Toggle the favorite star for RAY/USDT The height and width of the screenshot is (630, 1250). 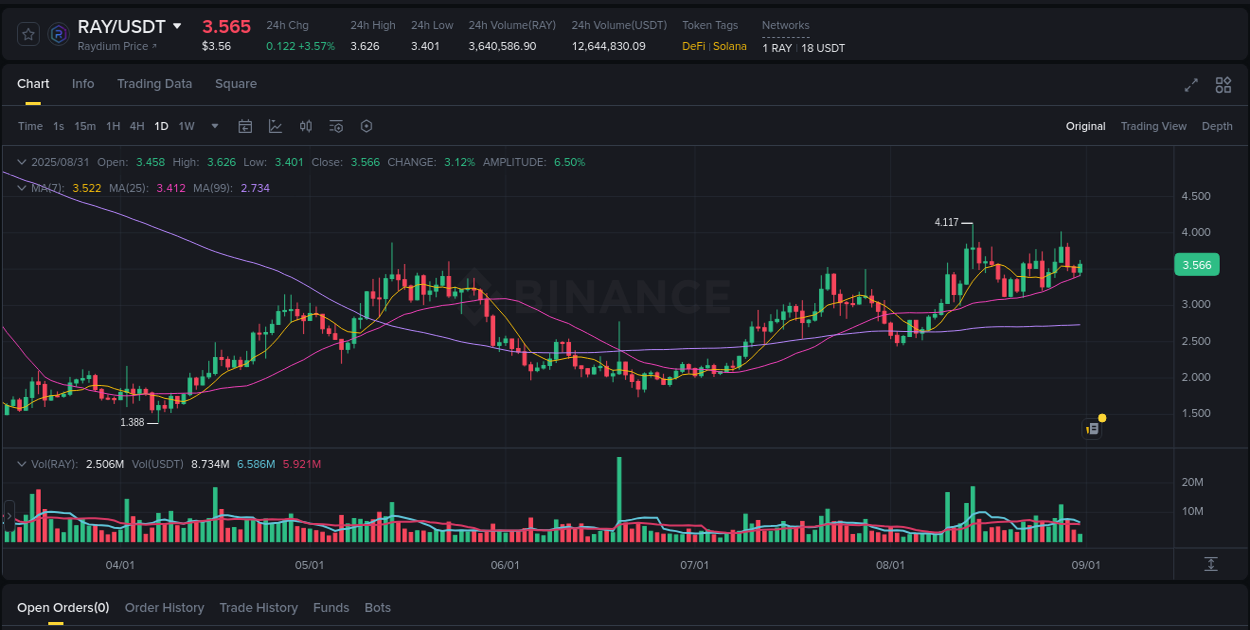pos(28,33)
